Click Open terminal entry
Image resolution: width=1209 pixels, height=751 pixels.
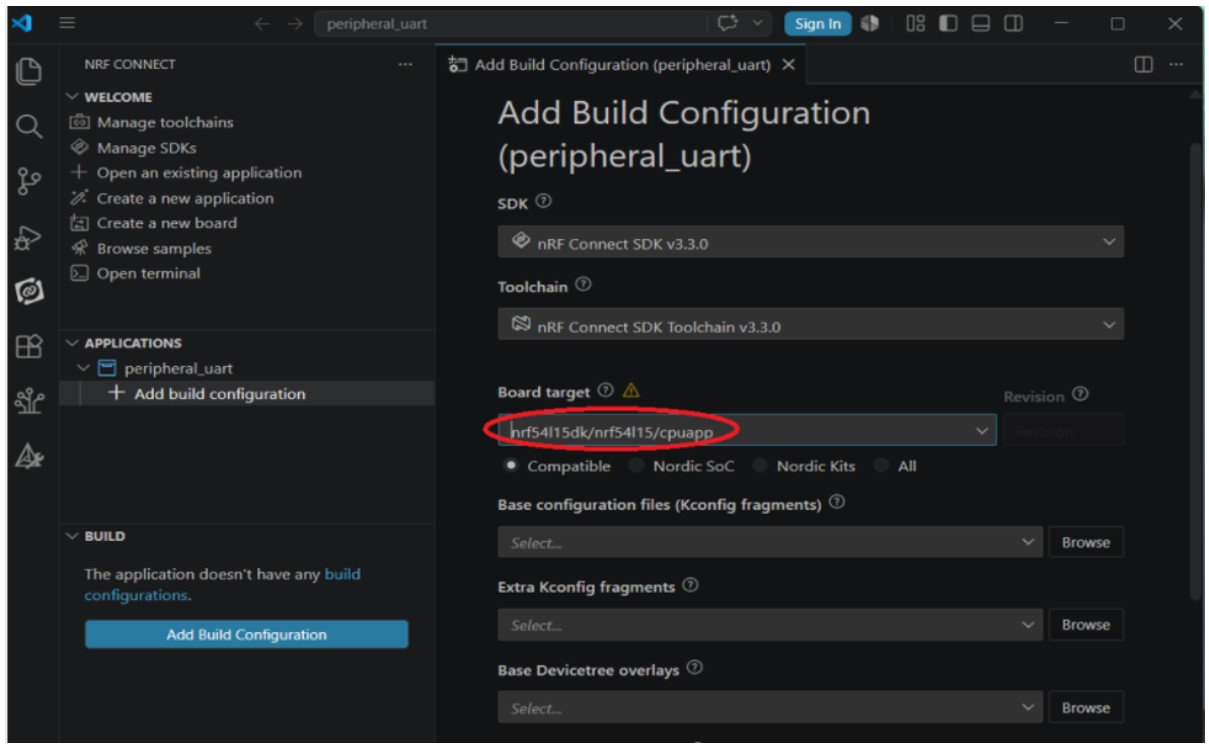(148, 273)
